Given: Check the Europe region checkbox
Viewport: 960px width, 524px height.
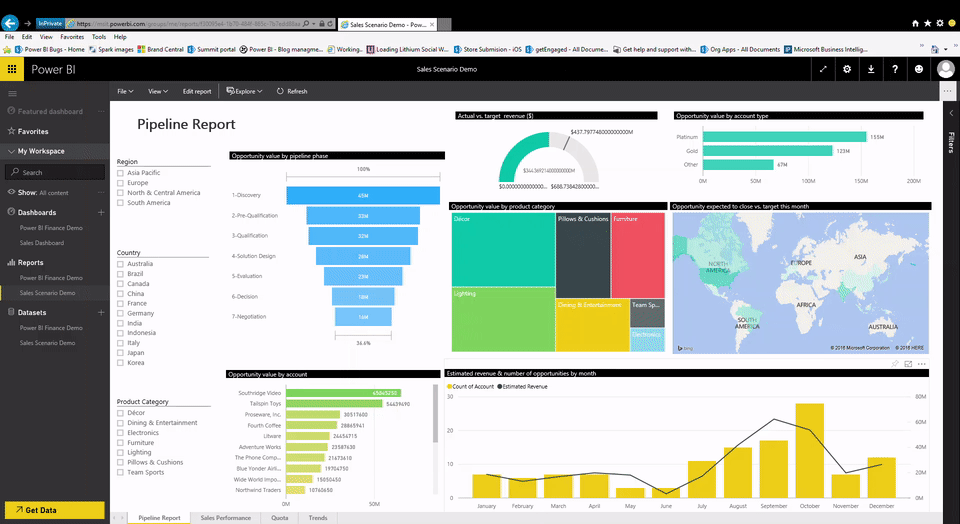Looking at the screenshot, I should (x=121, y=183).
